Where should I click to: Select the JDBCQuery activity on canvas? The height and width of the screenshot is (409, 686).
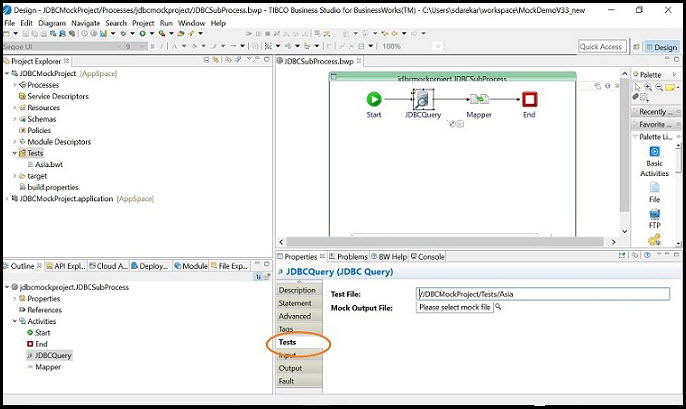click(423, 99)
